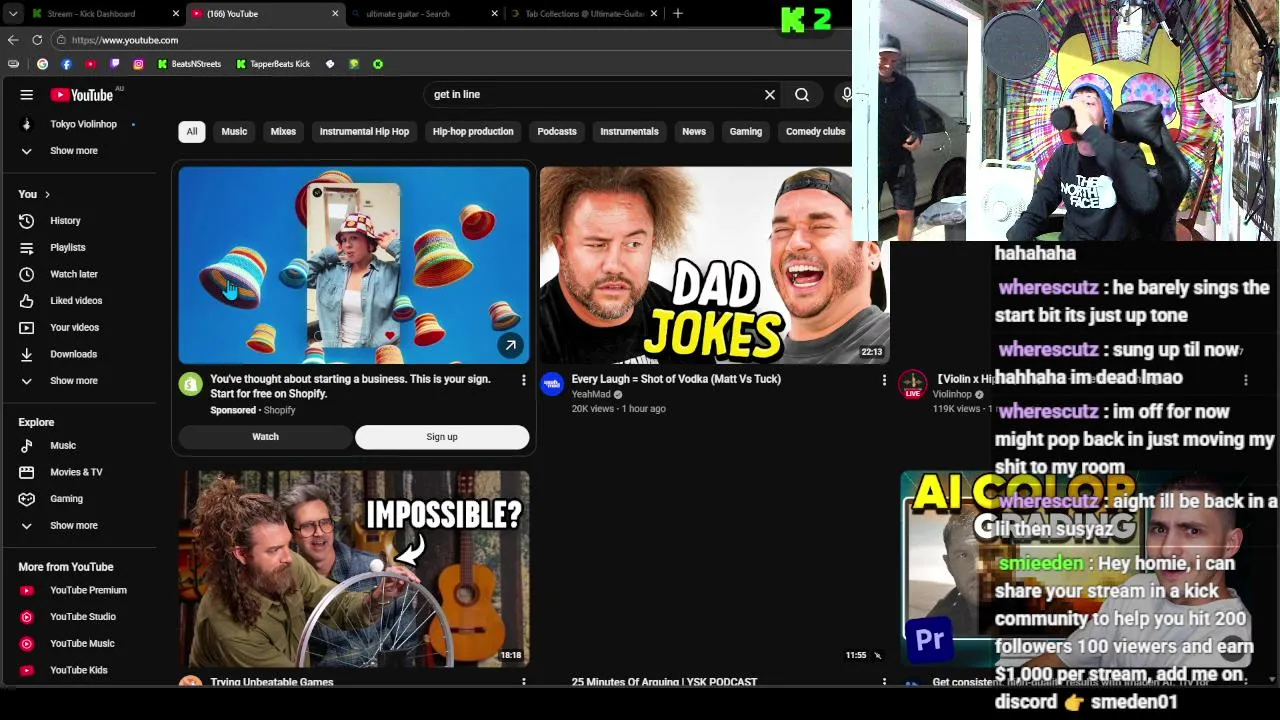Switch to ultimate guitar - Search tab
The width and height of the screenshot is (1280, 720).
pyautogui.click(x=424, y=14)
